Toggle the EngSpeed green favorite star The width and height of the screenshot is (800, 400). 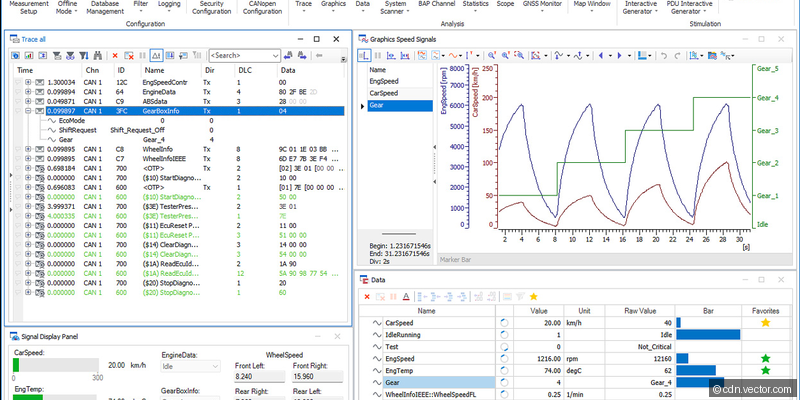pyautogui.click(x=765, y=357)
